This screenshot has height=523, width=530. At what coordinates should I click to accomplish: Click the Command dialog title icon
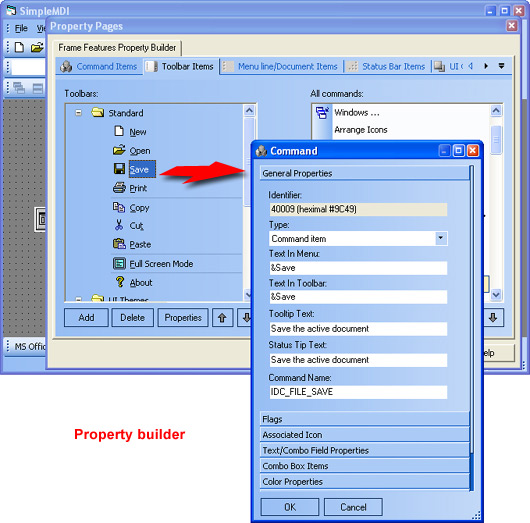[261, 151]
